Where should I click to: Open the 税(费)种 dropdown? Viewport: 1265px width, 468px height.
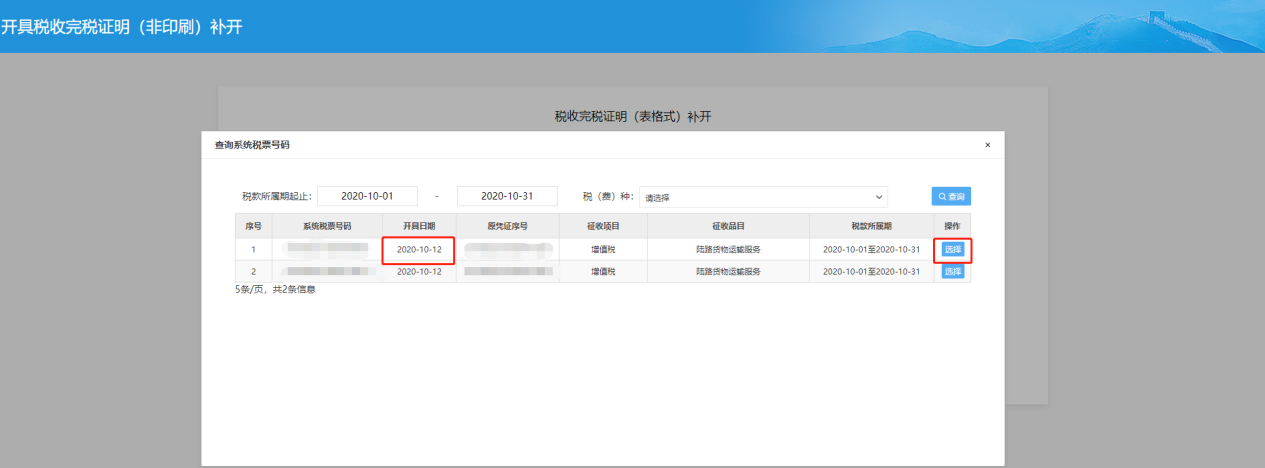coord(764,197)
